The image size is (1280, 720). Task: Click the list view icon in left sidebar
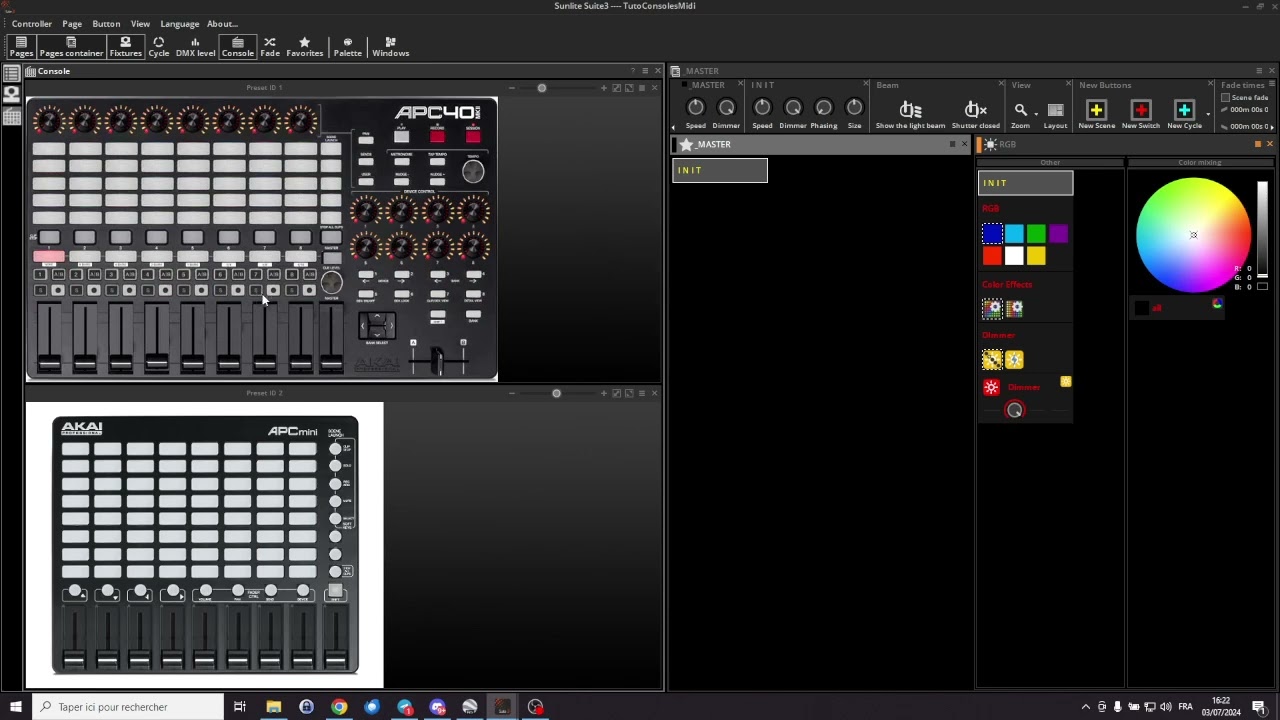pos(11,72)
